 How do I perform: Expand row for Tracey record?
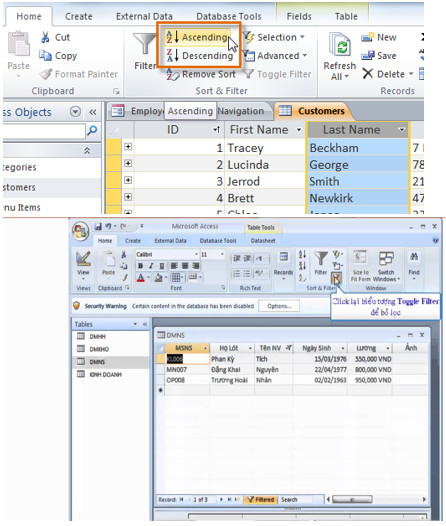click(128, 147)
